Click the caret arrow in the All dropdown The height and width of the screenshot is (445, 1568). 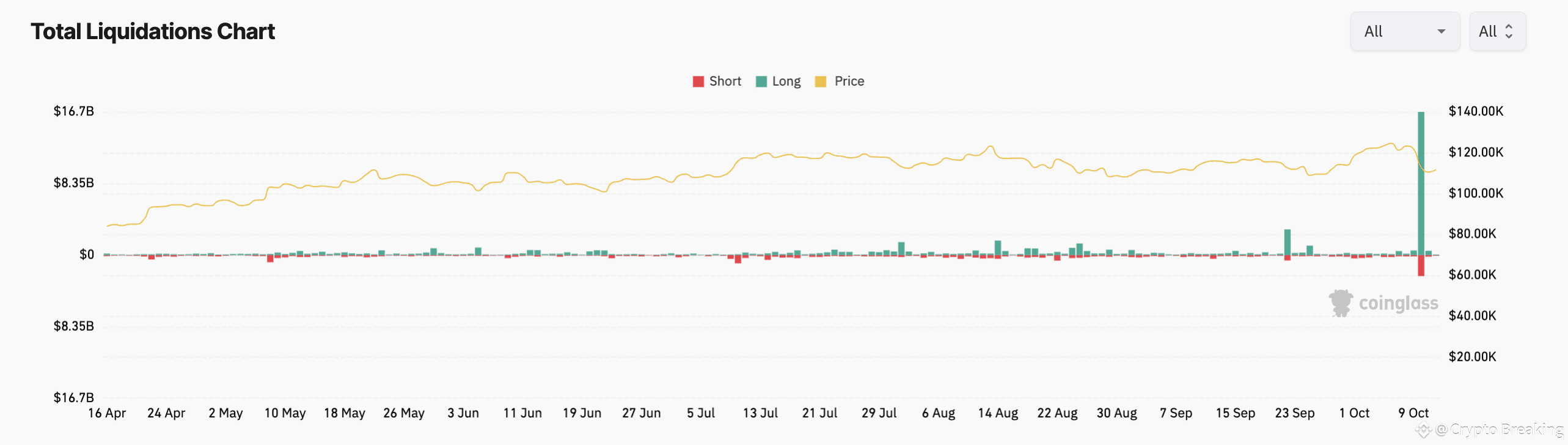tap(1442, 31)
